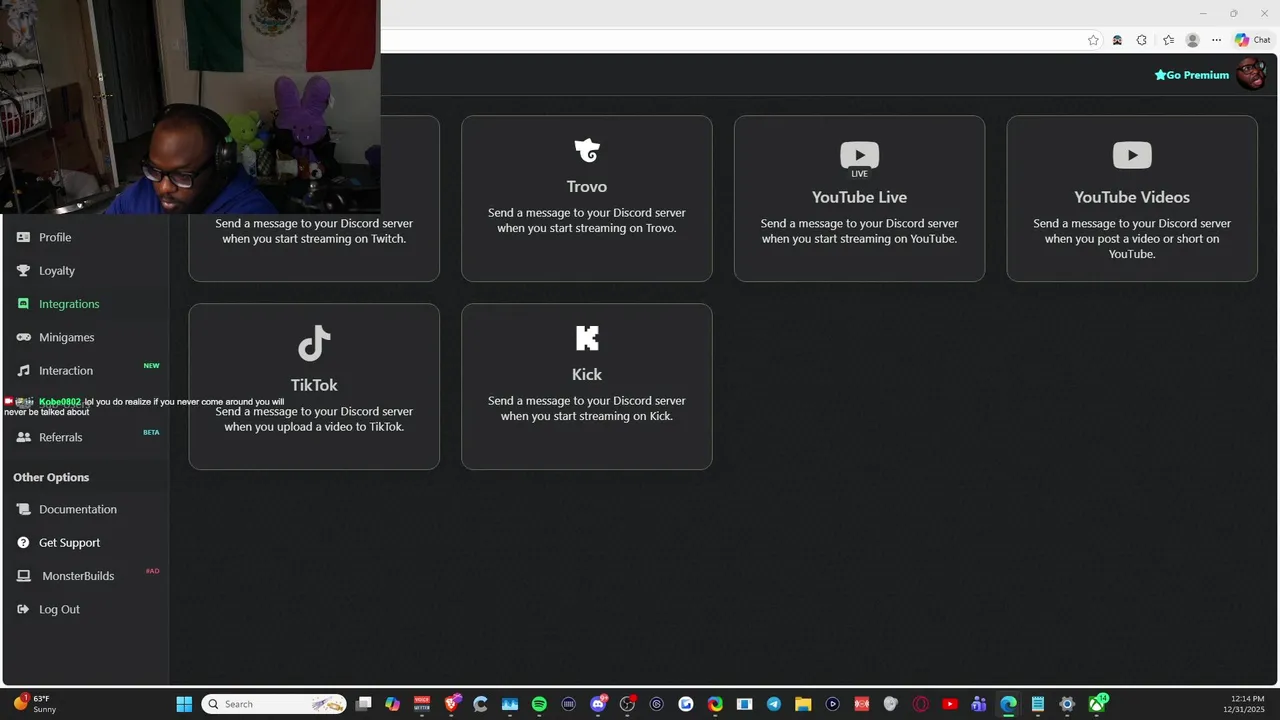The image size is (1280, 720).
Task: Open Discord from the taskbar
Action: tap(598, 704)
